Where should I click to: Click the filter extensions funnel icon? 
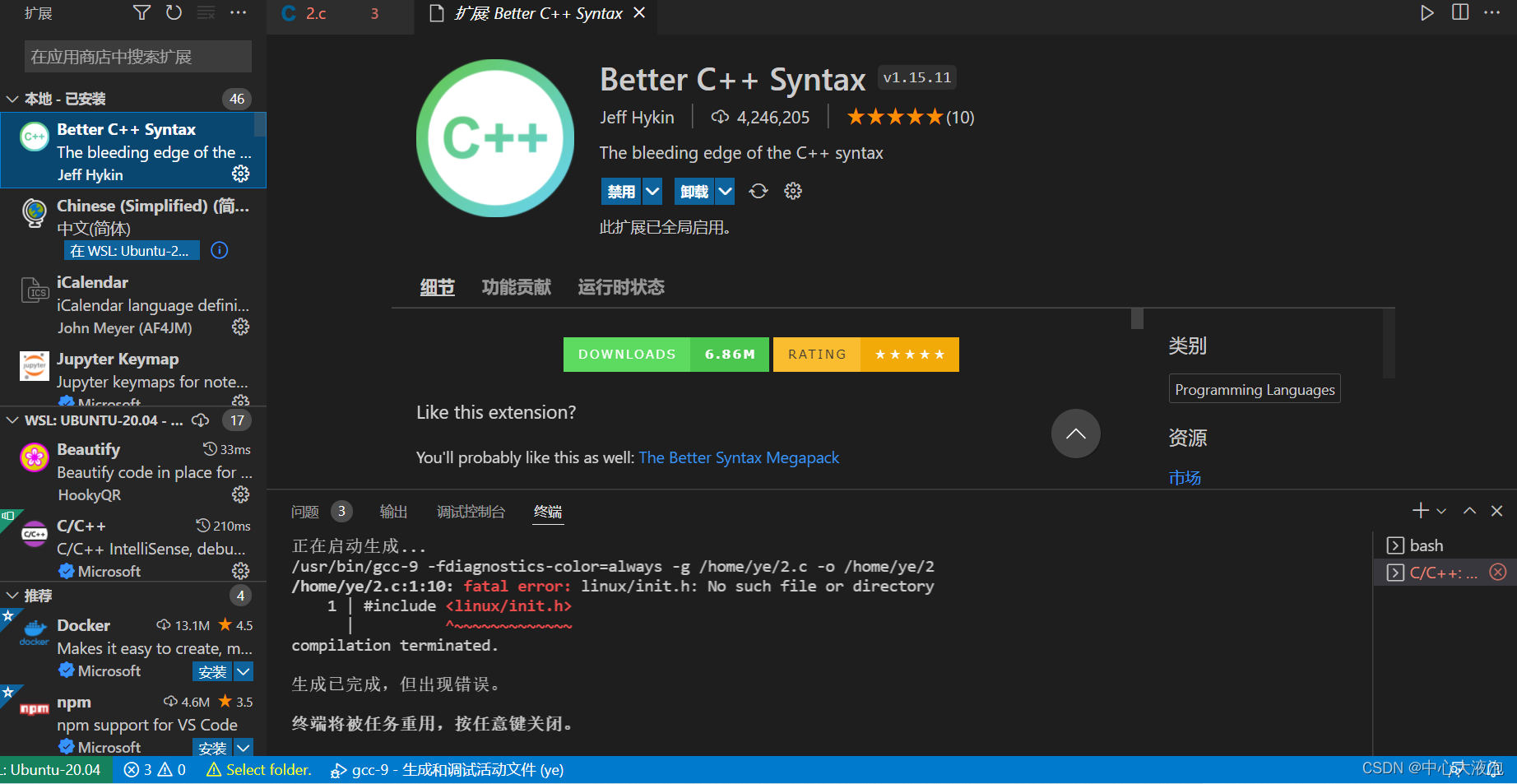(141, 12)
